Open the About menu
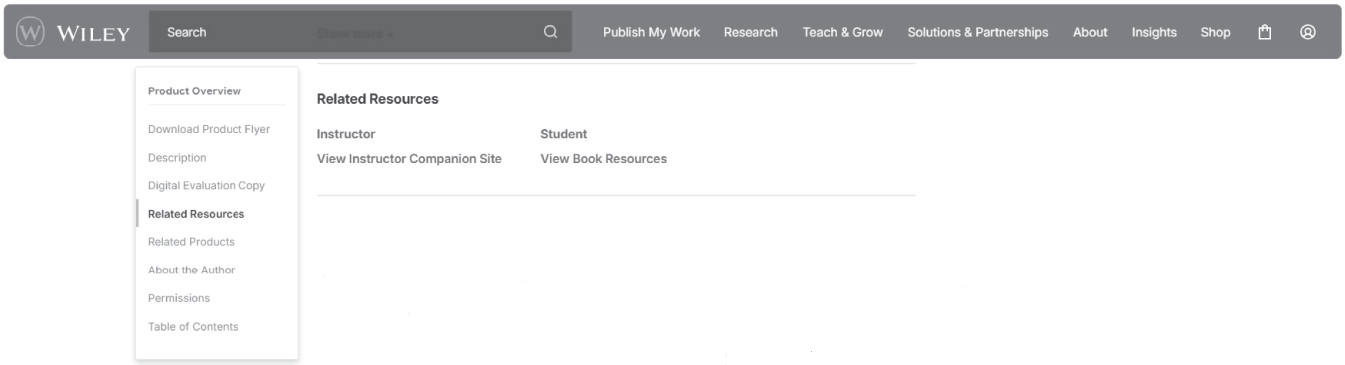This screenshot has height=365, width=1345. pyautogui.click(x=1090, y=32)
